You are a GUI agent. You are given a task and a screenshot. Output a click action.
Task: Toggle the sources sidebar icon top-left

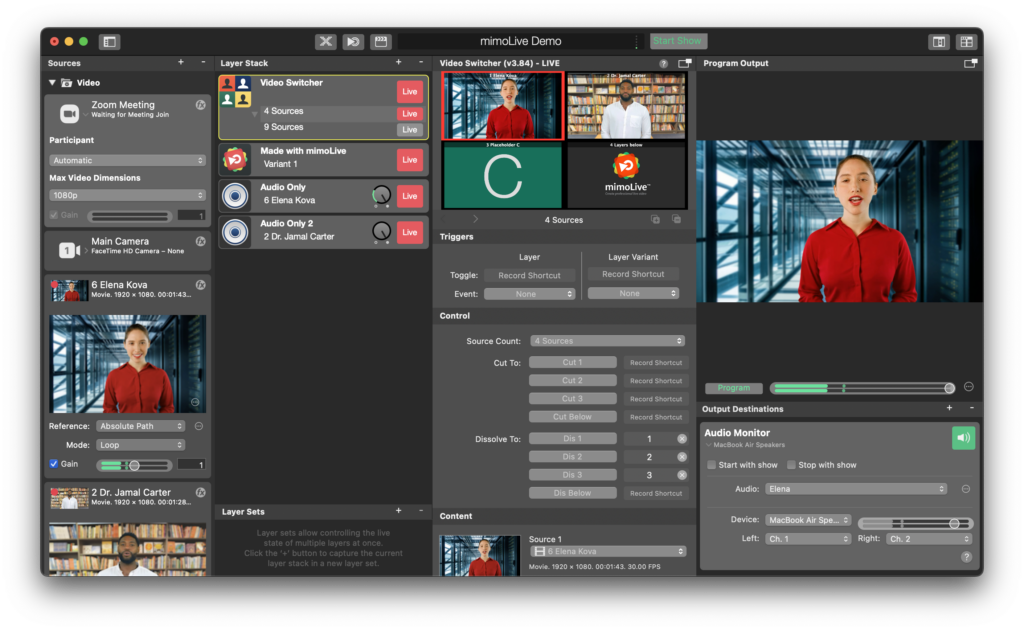[x=108, y=41]
